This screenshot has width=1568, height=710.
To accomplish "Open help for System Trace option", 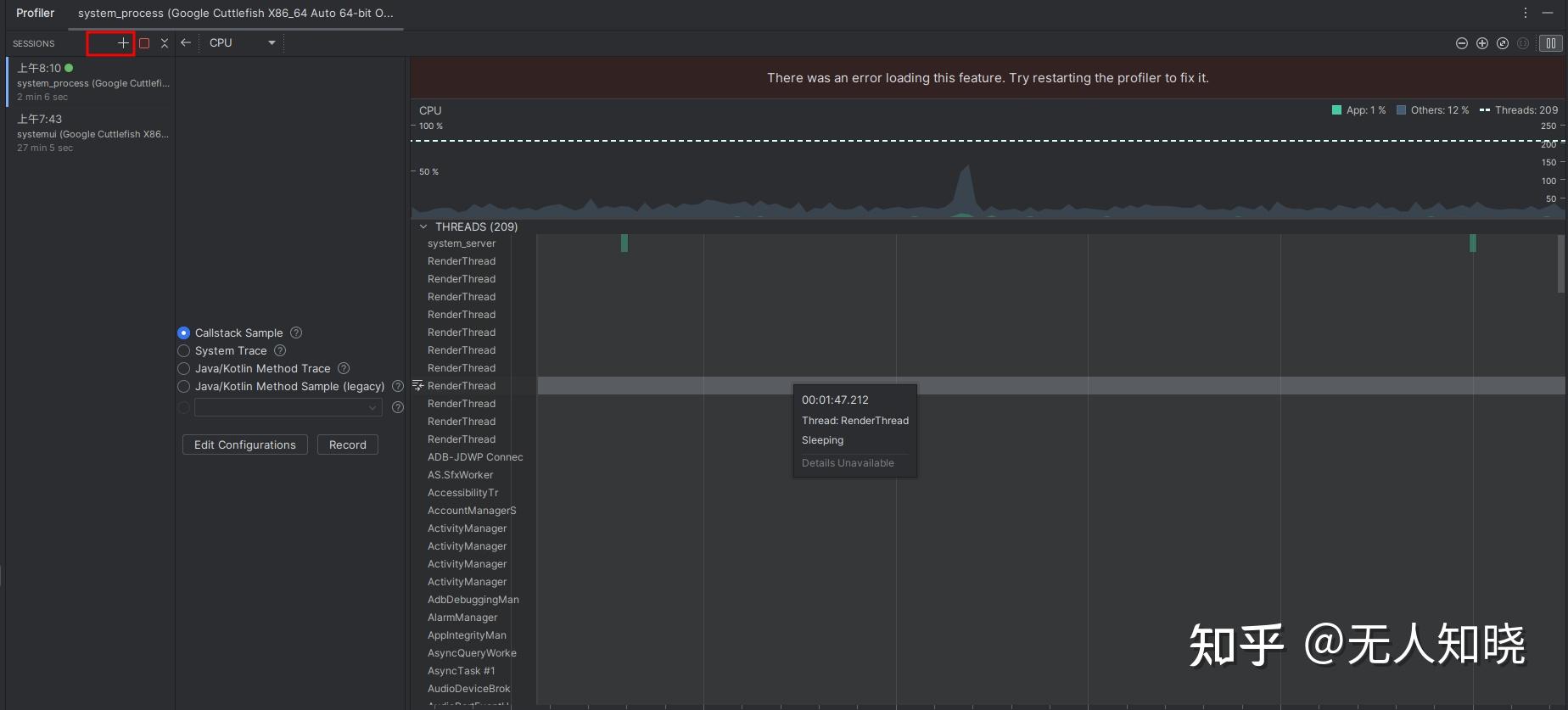I will pyautogui.click(x=280, y=350).
